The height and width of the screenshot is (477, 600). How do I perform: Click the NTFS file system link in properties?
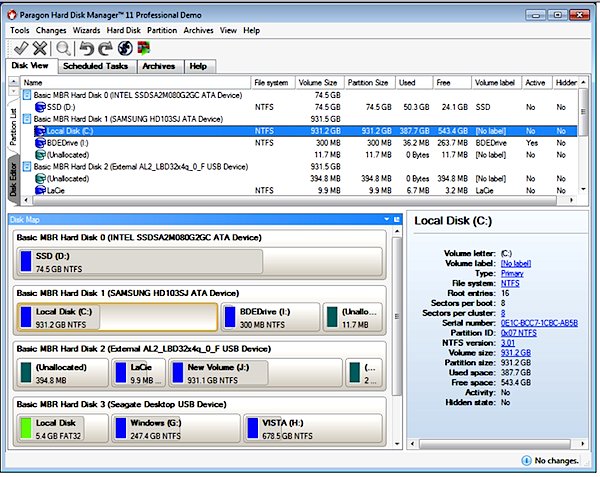pyautogui.click(x=510, y=282)
